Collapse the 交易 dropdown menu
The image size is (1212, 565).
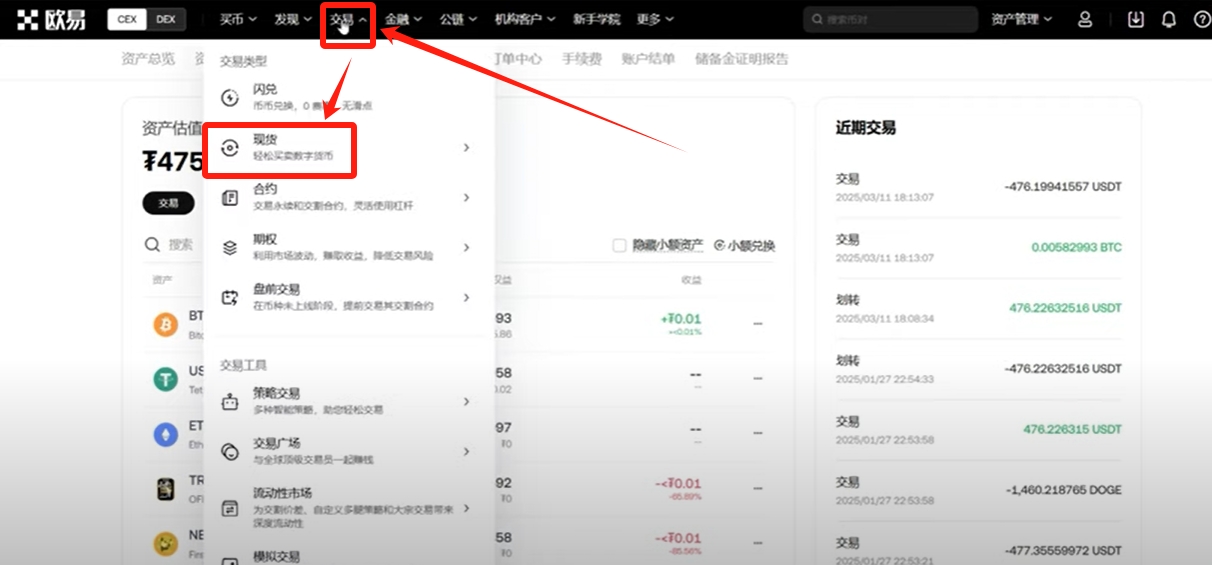coord(348,19)
